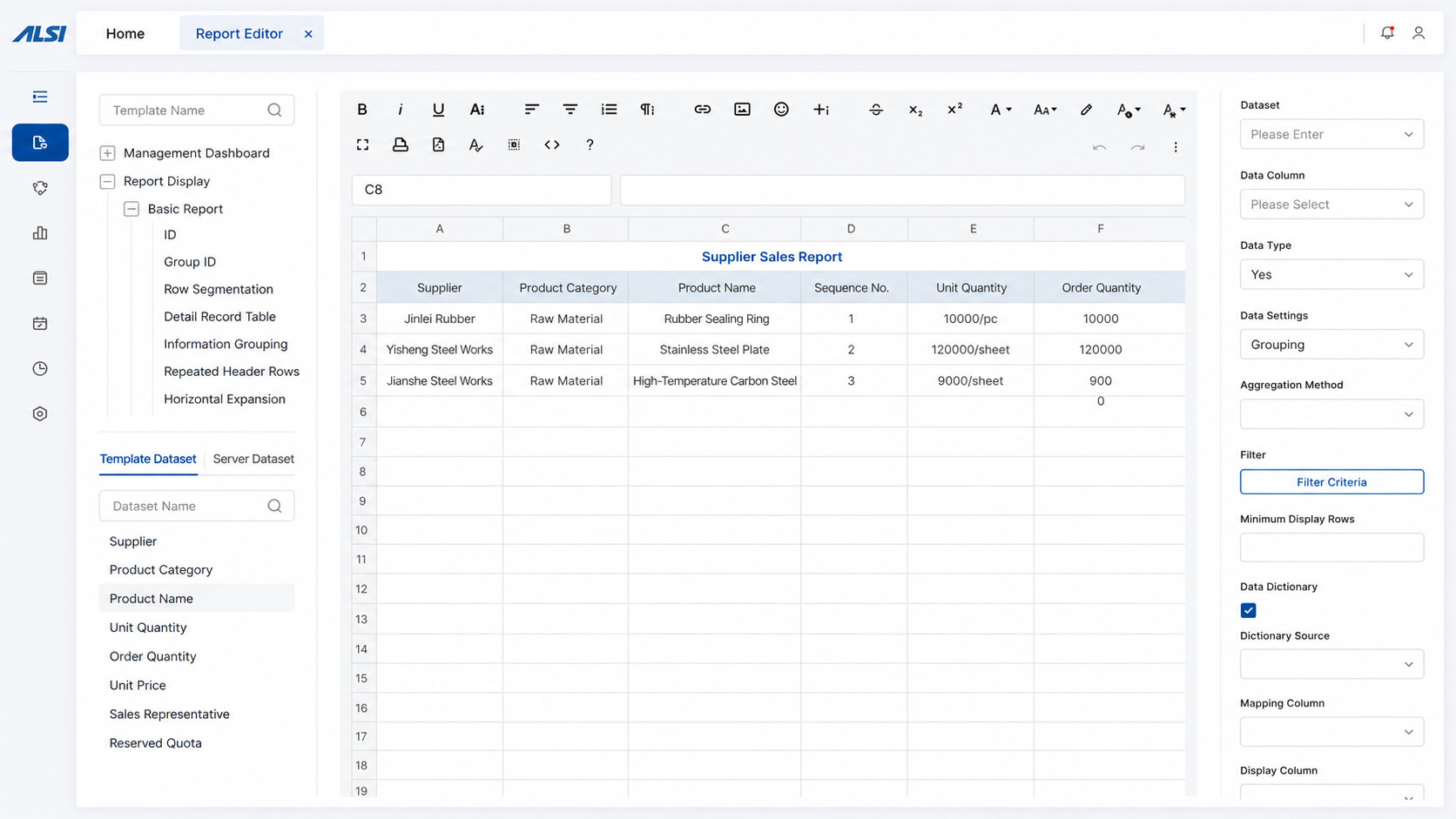The image size is (1456, 819).
Task: Switch to Server Dataset tab
Action: pyautogui.click(x=253, y=459)
